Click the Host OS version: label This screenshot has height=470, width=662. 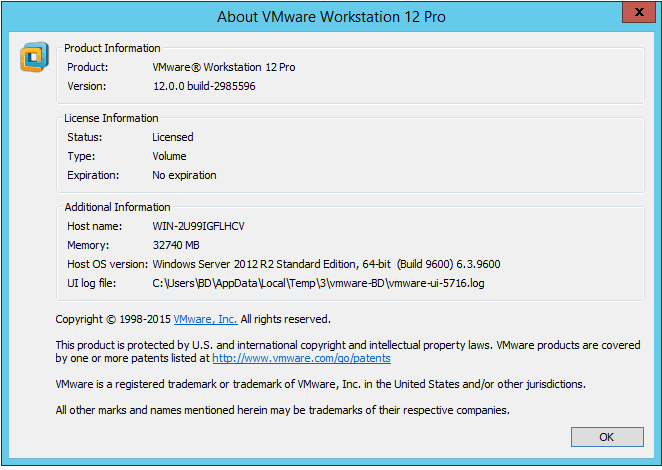(x=108, y=264)
